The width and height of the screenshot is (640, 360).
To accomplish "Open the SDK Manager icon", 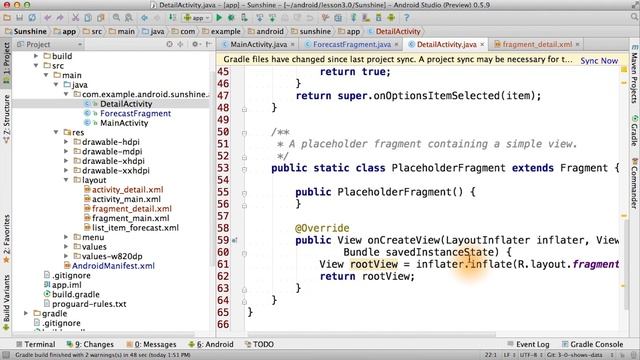I will pyautogui.click(x=379, y=18).
